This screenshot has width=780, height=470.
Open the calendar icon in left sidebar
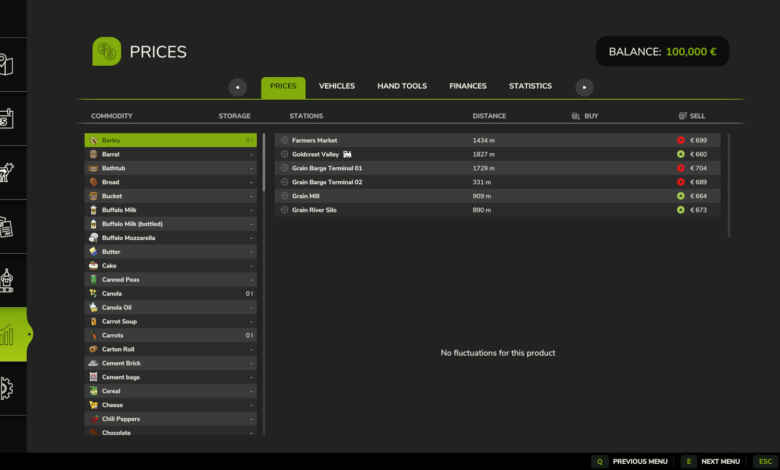7,117
